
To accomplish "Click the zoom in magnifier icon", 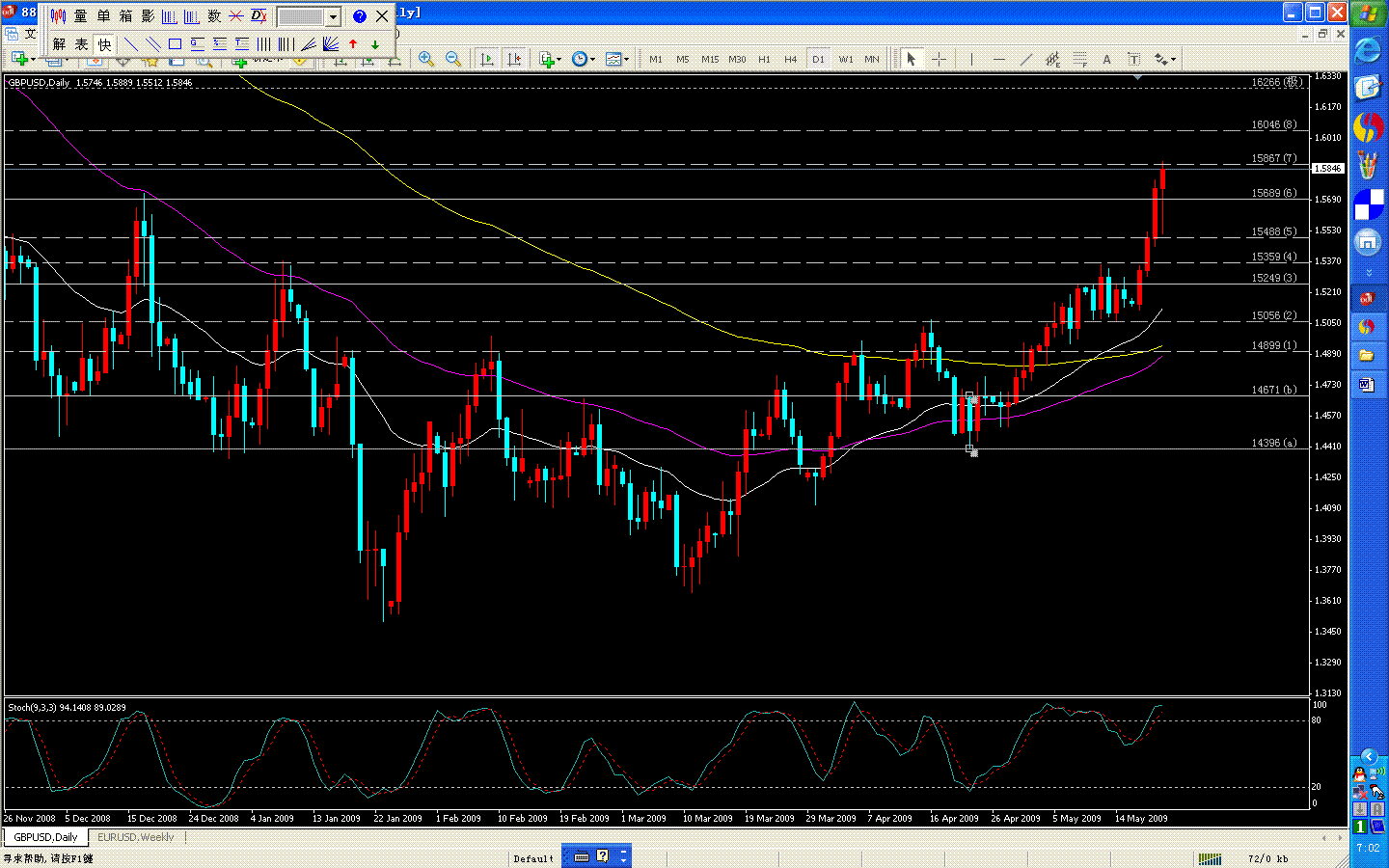I will pos(426,59).
